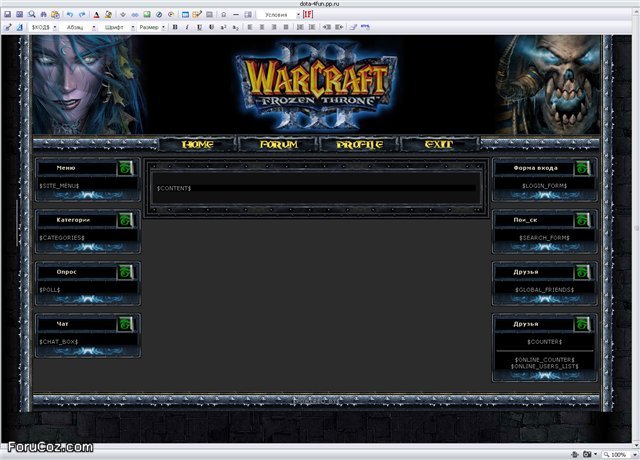Click the magnifying glass preview icon
The height and width of the screenshot is (460, 640).
pyautogui.click(x=31, y=15)
